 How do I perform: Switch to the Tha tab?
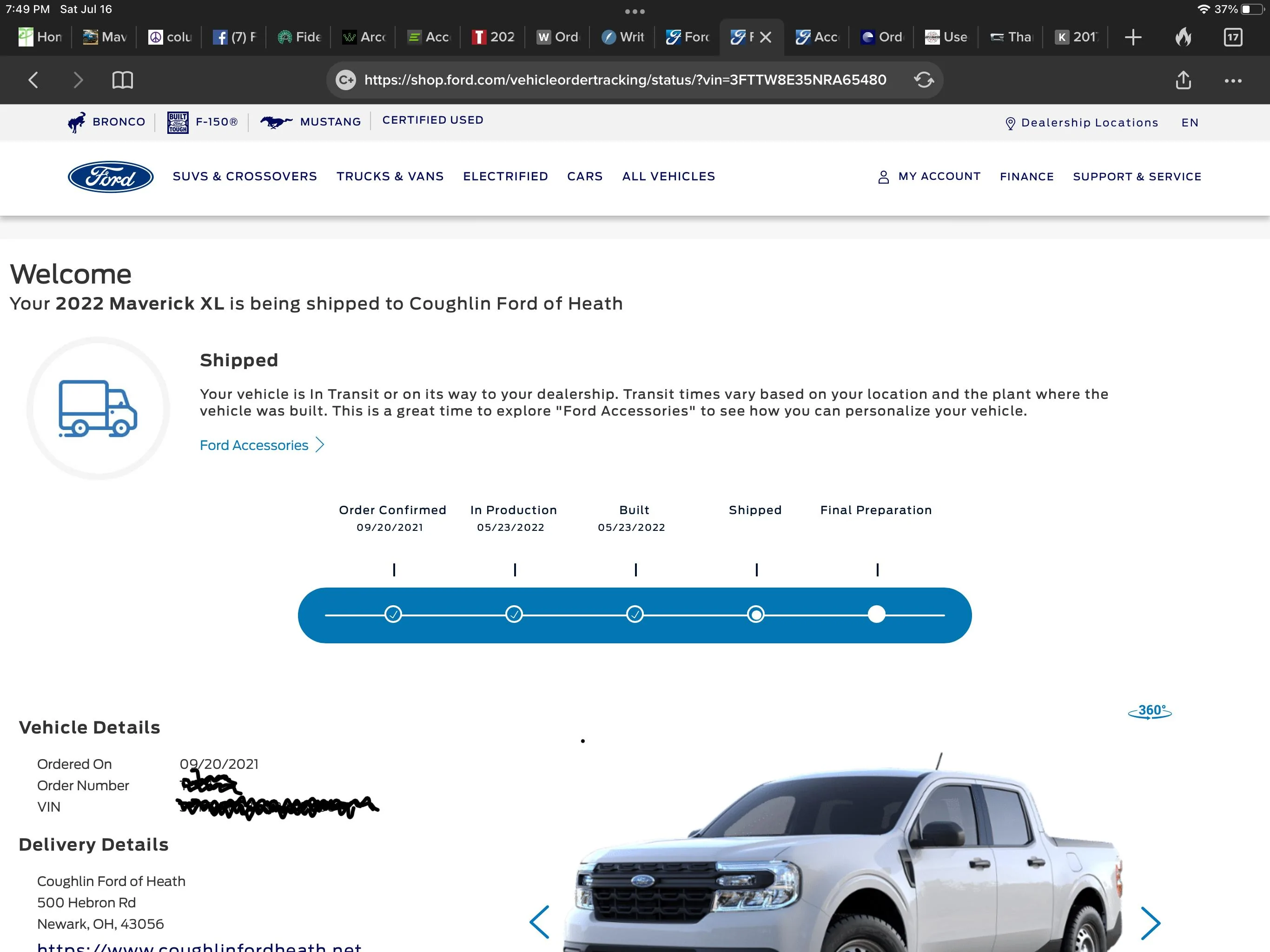pyautogui.click(x=1012, y=37)
